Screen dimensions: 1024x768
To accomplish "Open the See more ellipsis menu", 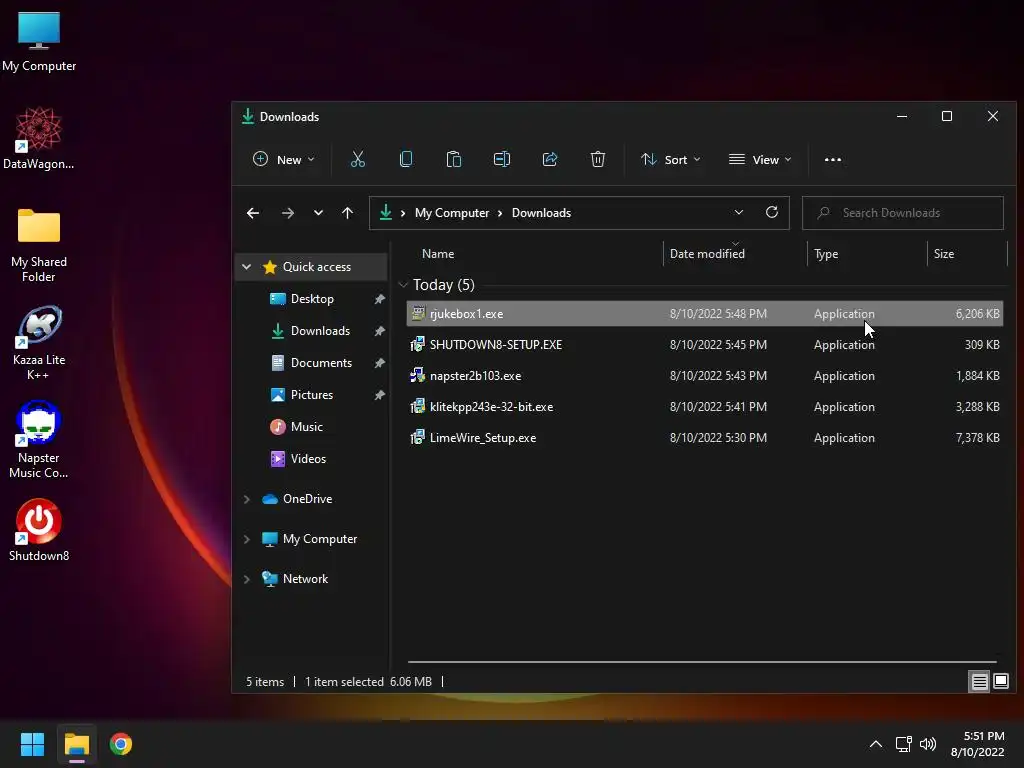I will click(833, 159).
